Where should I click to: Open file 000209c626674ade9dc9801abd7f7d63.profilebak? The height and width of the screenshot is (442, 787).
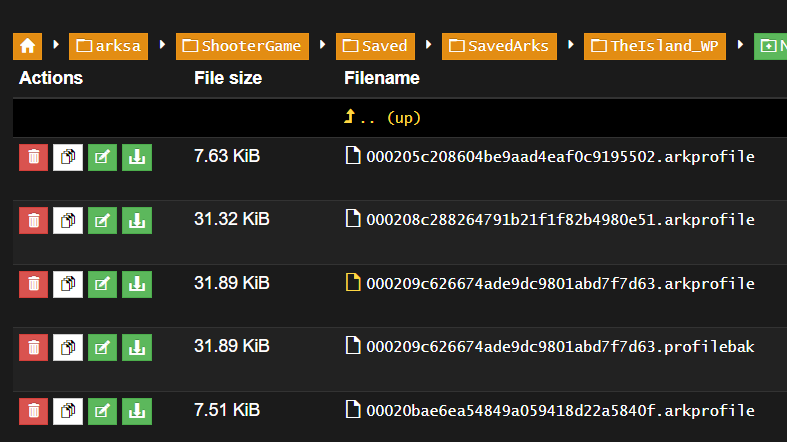(x=560, y=347)
